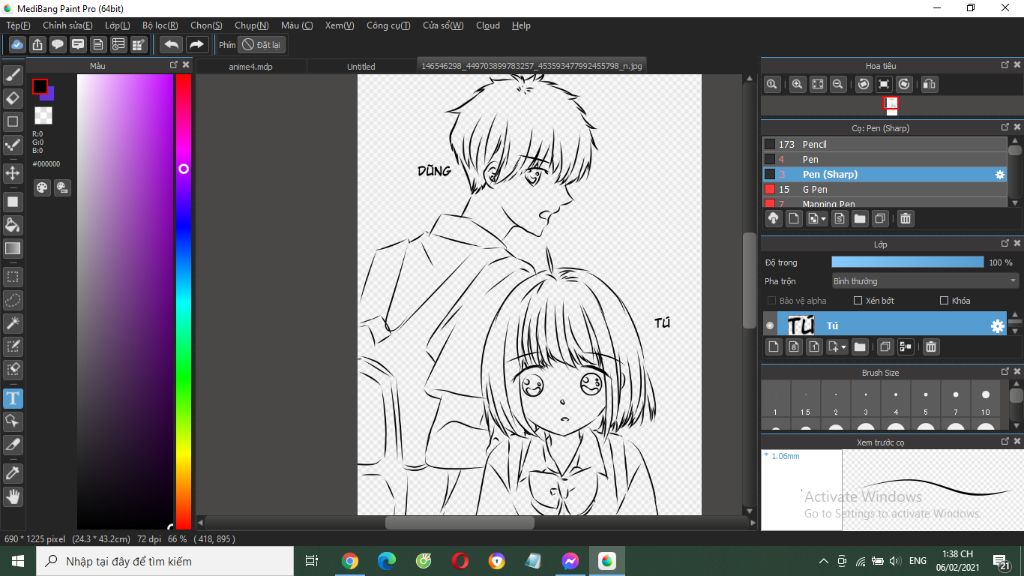This screenshot has height=576, width=1024.
Task: Select the Move tool
Action: tap(12, 173)
